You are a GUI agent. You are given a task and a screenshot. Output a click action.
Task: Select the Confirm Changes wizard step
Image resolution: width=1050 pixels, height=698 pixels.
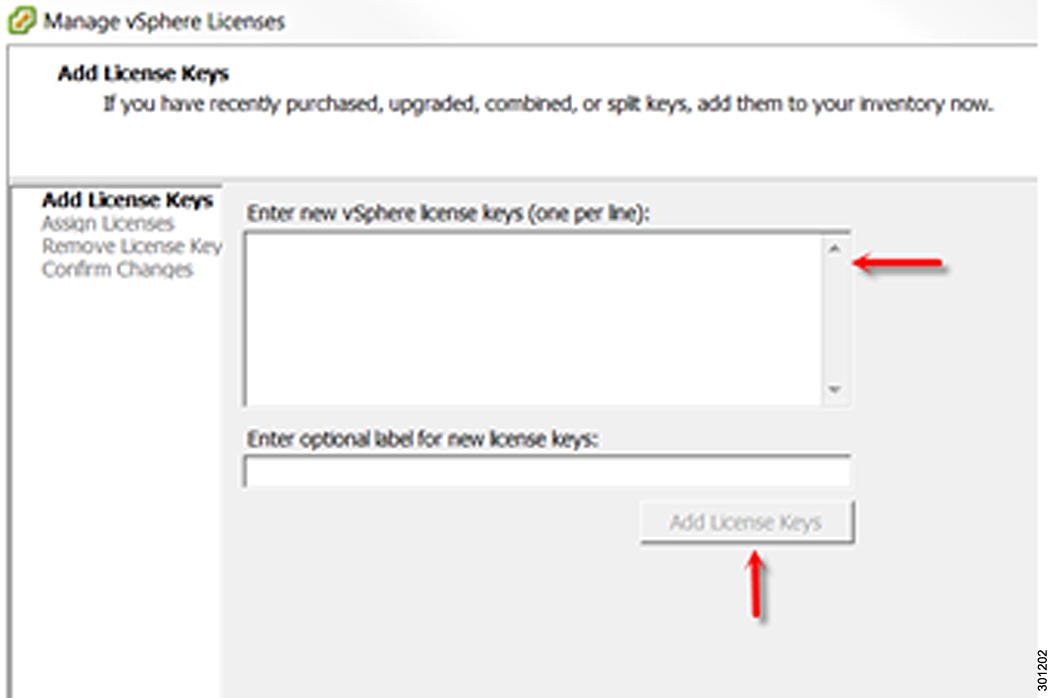click(117, 269)
